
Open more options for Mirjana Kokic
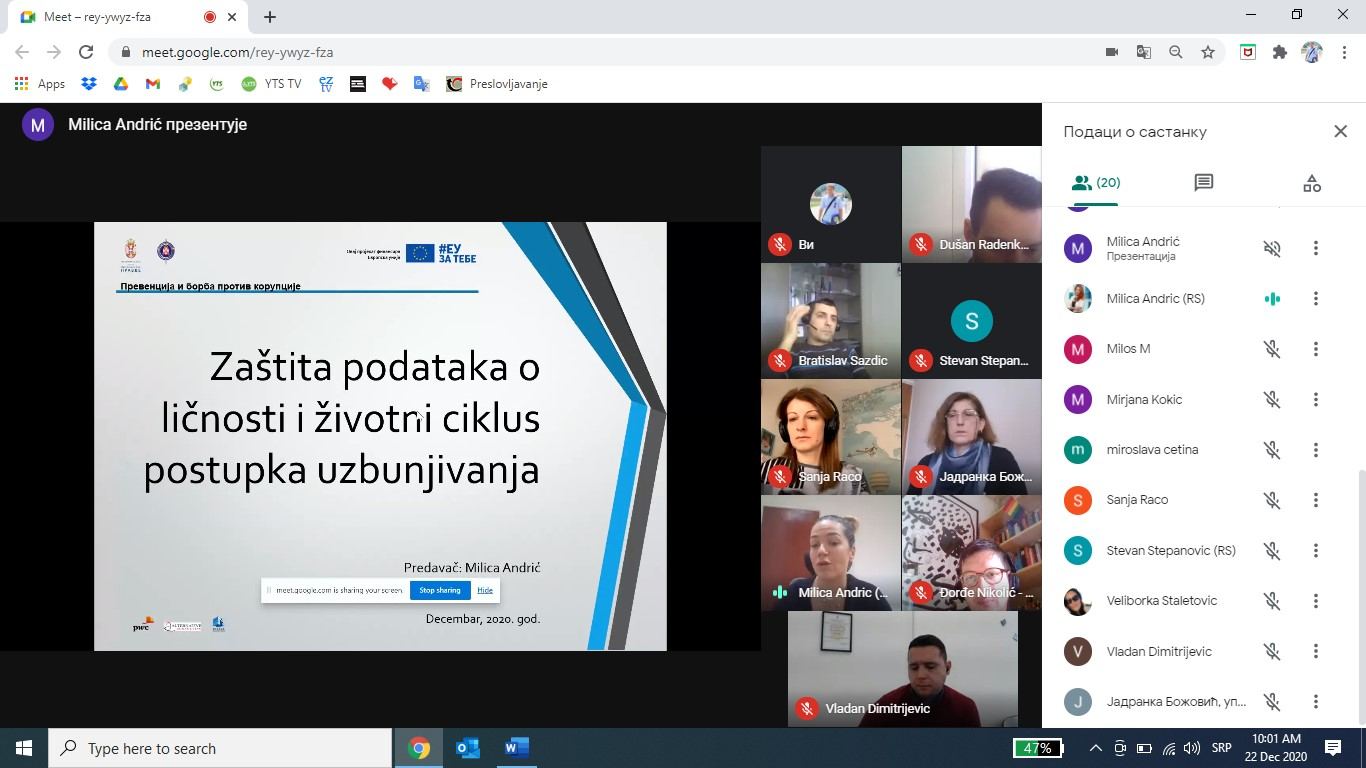click(1316, 399)
